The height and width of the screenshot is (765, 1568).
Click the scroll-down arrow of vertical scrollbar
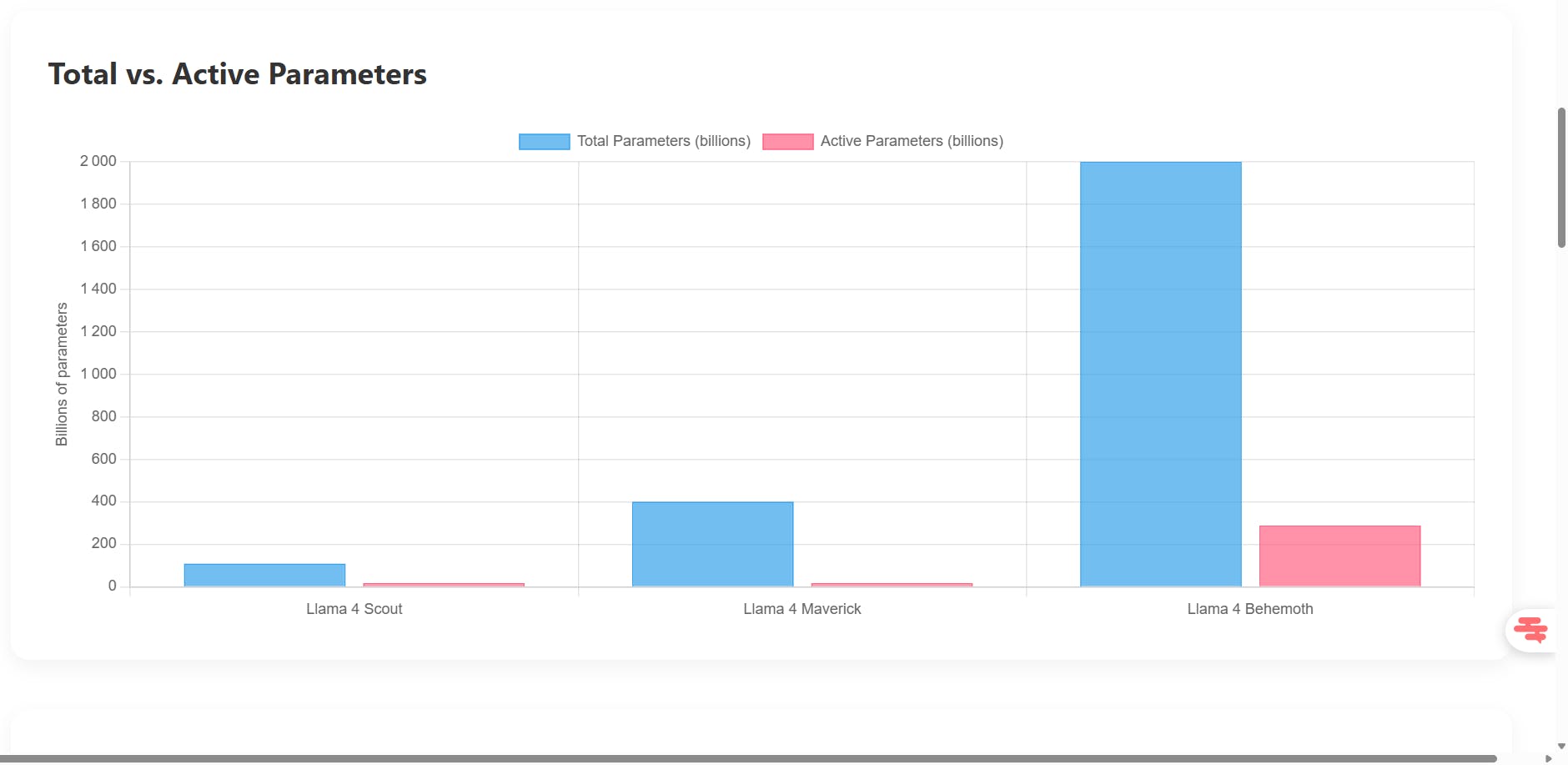[x=1561, y=747]
